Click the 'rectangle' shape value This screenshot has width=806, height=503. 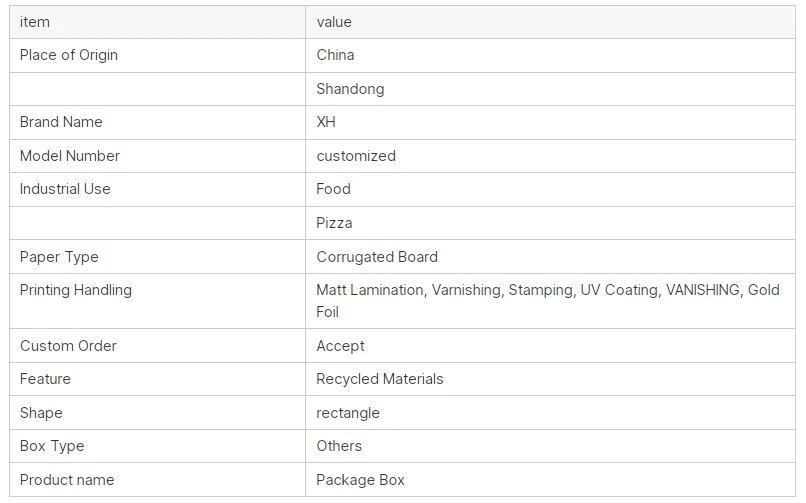348,413
